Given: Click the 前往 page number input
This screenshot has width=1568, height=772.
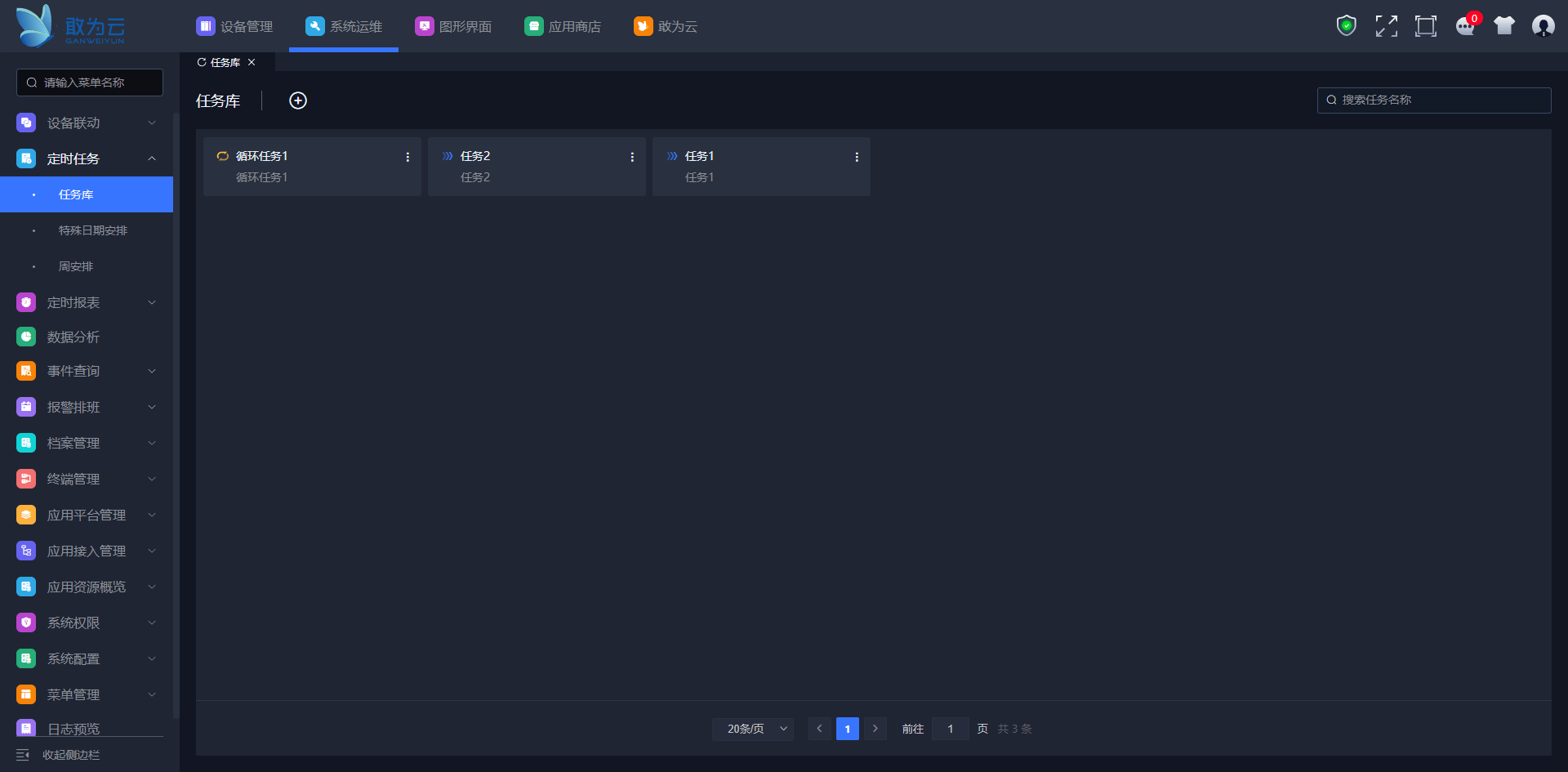Looking at the screenshot, I should click(x=951, y=729).
